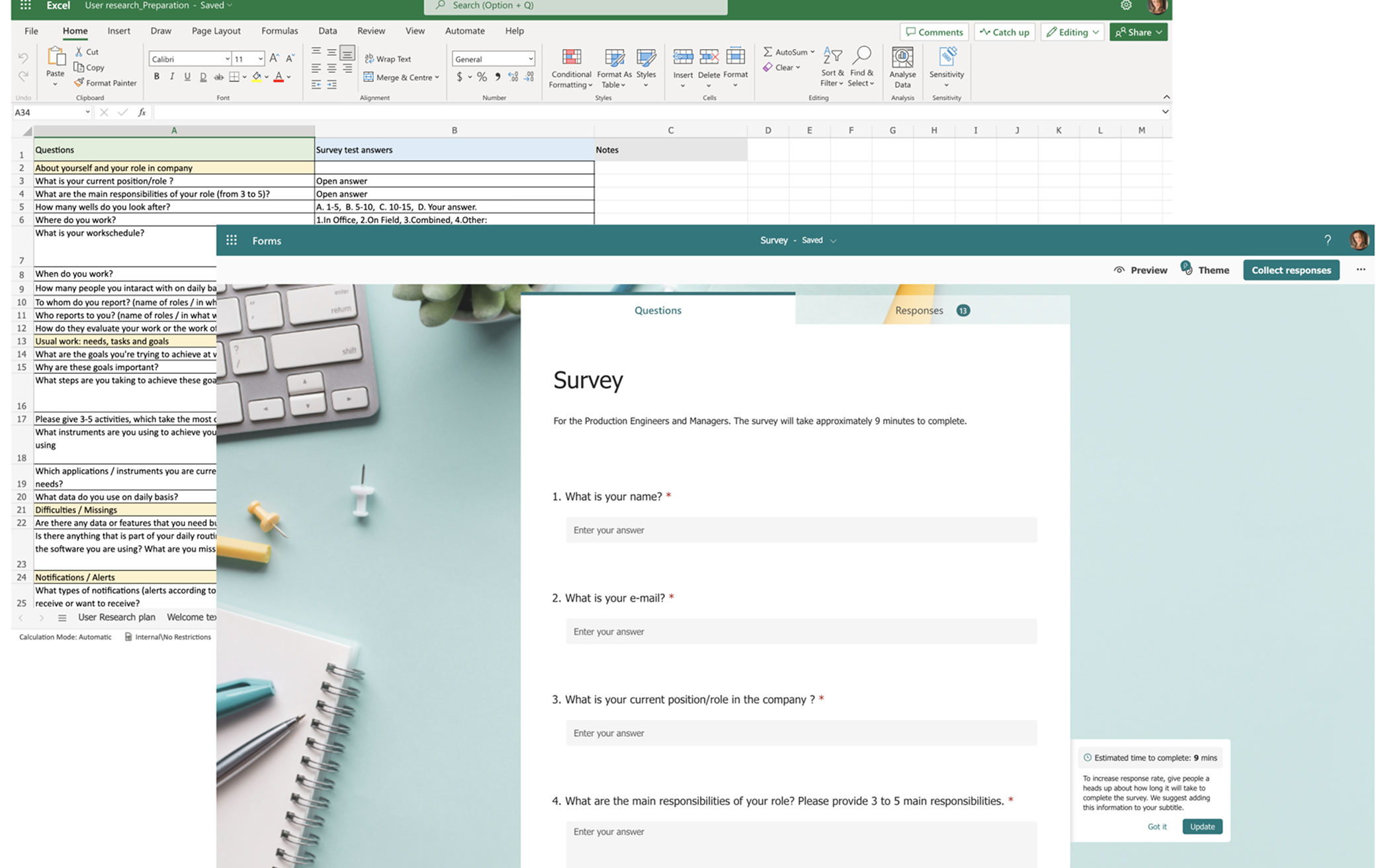Open the Editing mode dropdown
The image size is (1394, 868).
[x=1072, y=32]
